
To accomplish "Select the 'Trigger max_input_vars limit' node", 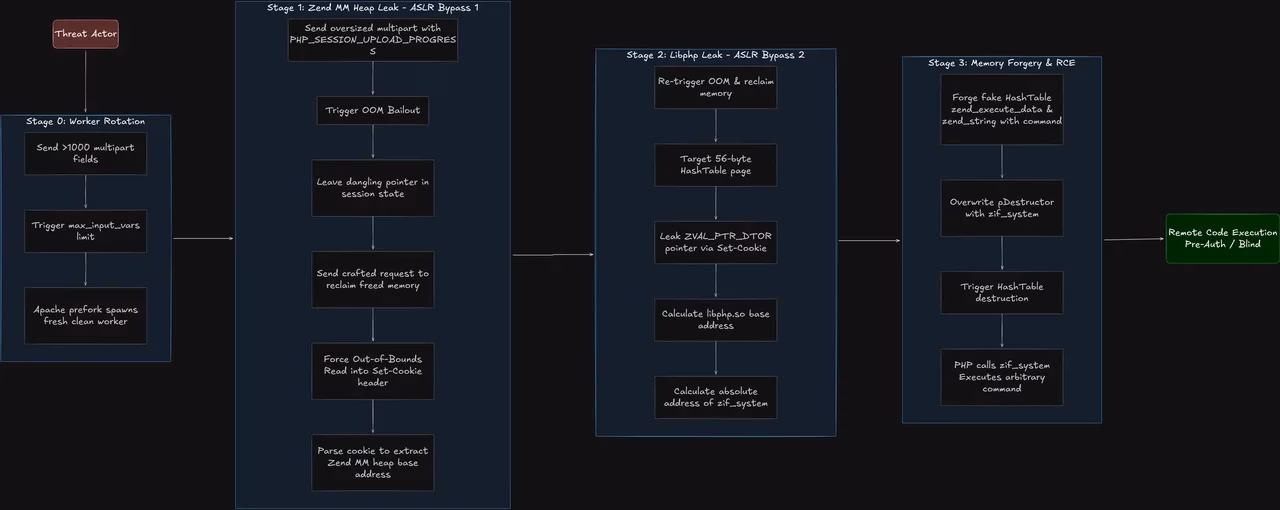I will 85,232.
